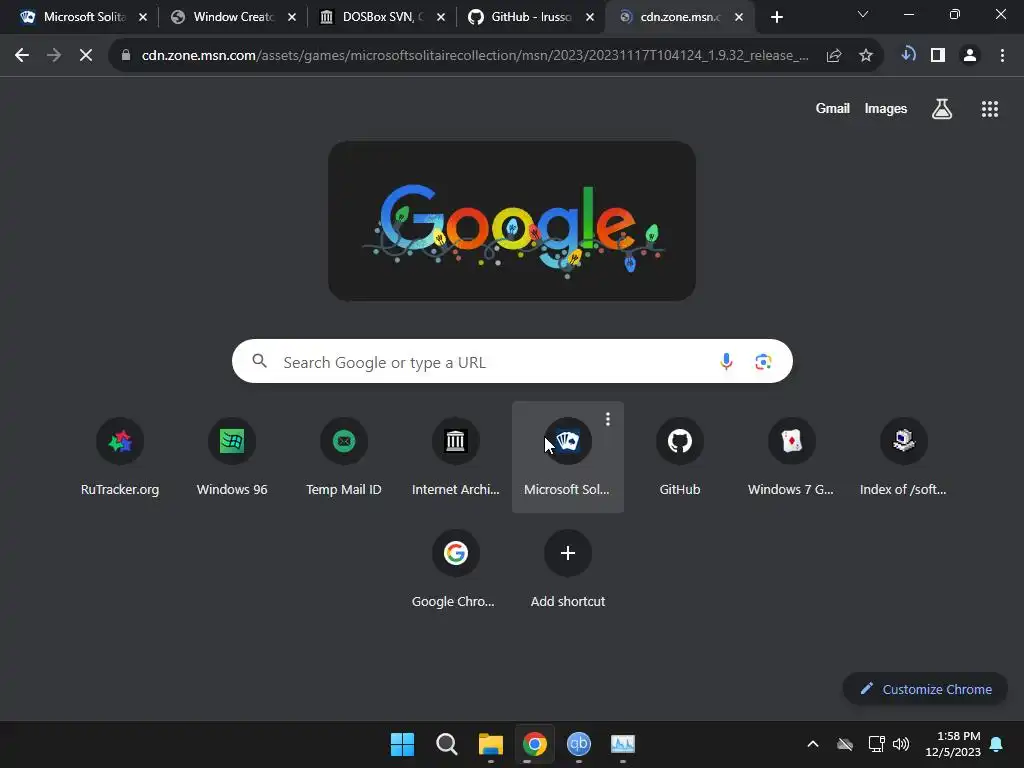
Task: Open the notifications bell icon
Action: point(997,744)
